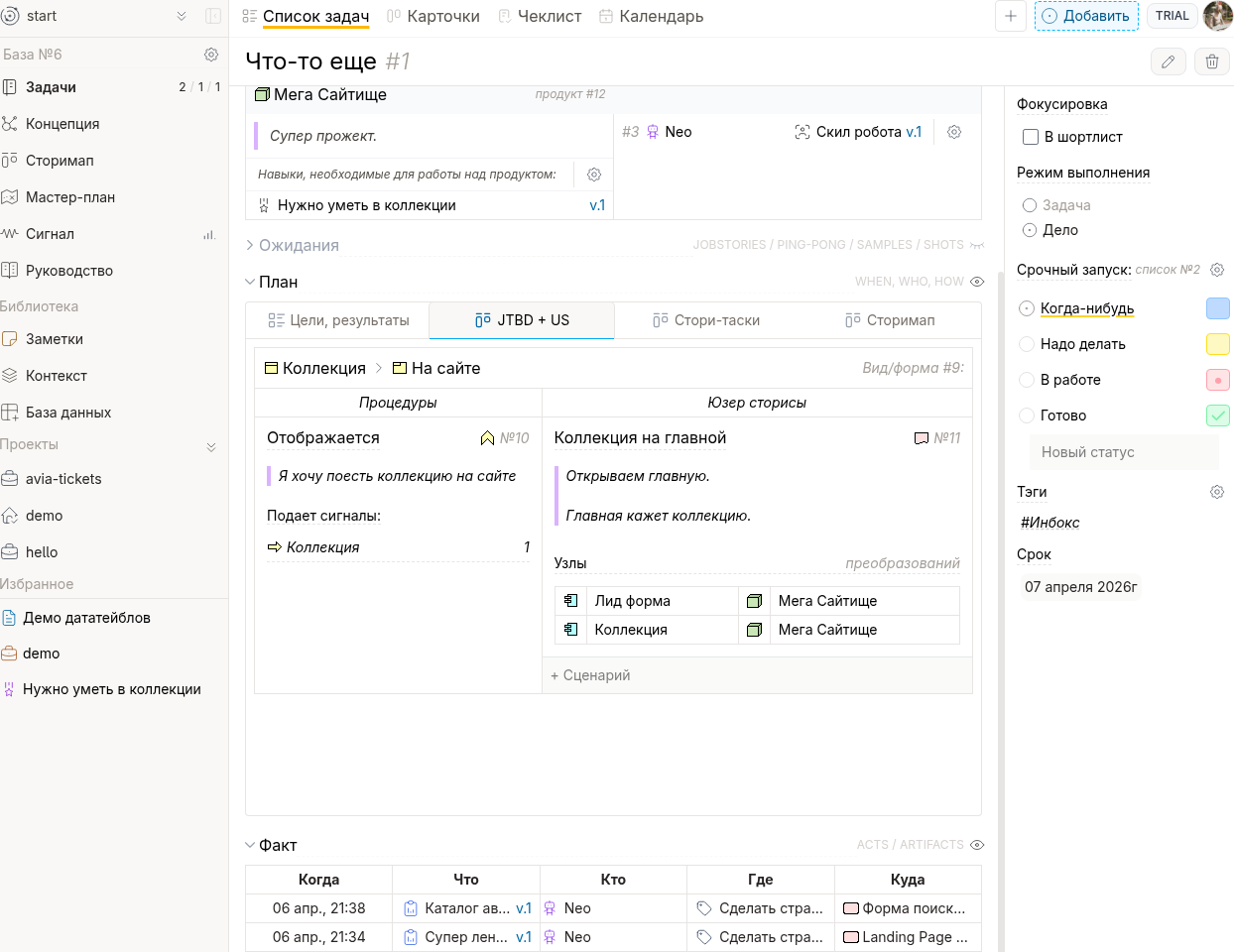Click the plus icon in top bar
Screen dimensions: 1234x952
coord(1010,16)
